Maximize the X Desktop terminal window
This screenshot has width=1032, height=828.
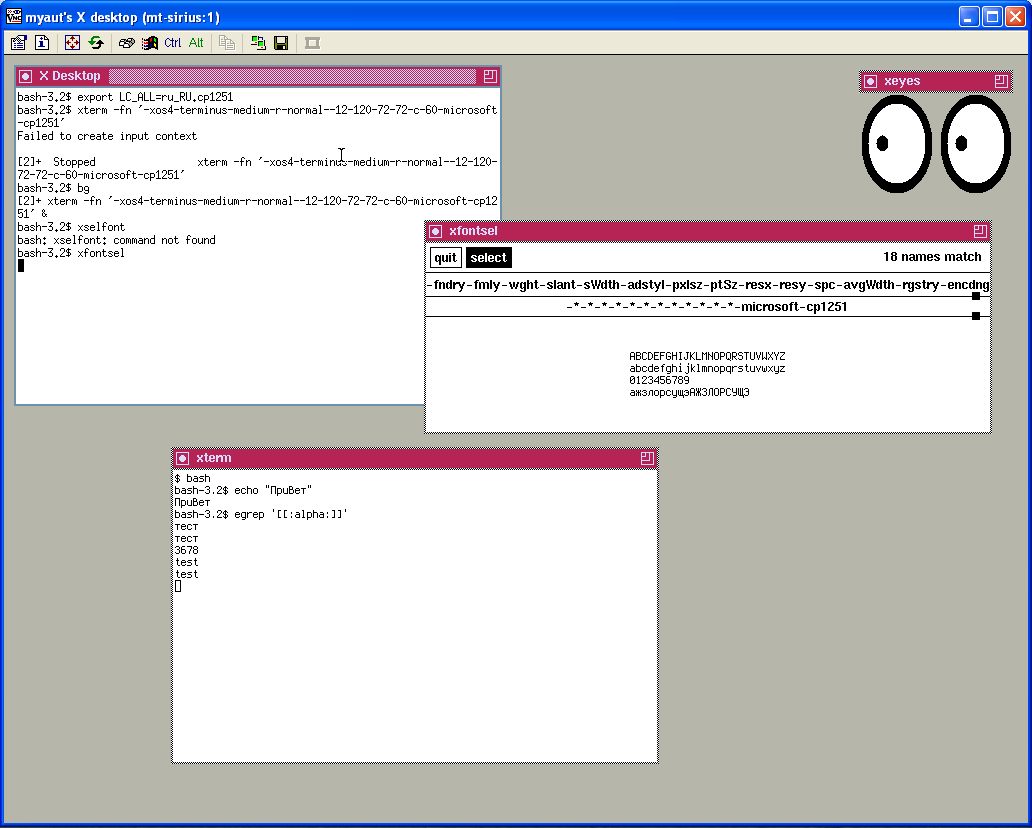[x=490, y=76]
